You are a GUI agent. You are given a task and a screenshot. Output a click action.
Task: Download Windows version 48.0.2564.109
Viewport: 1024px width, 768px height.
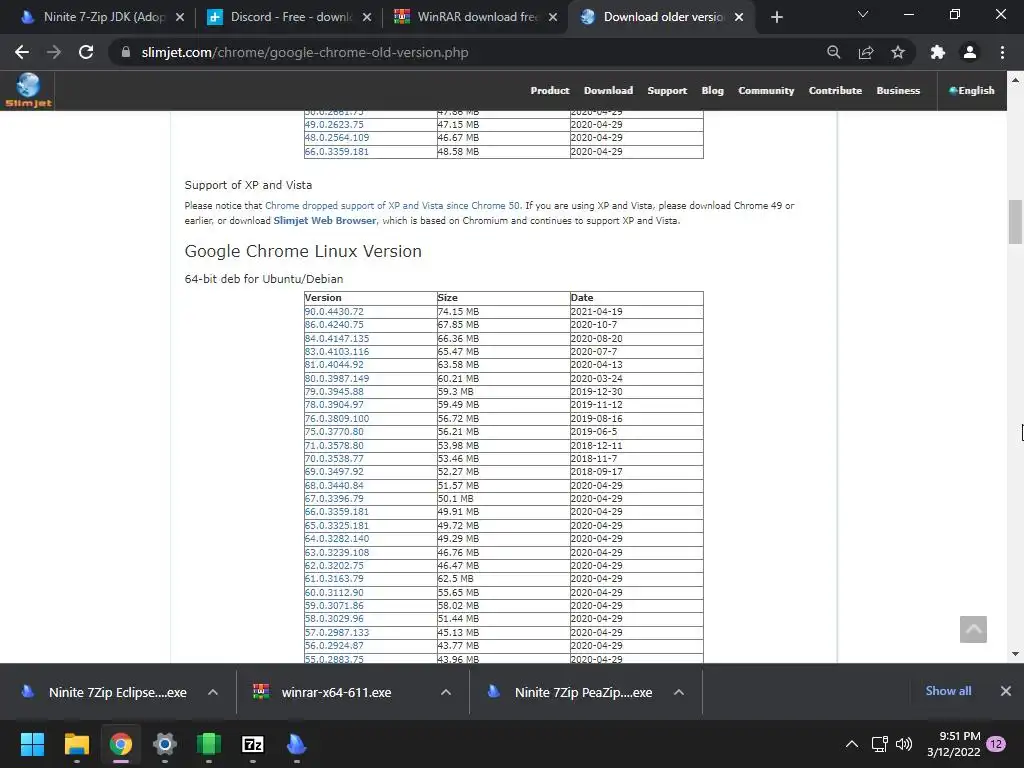(x=336, y=138)
